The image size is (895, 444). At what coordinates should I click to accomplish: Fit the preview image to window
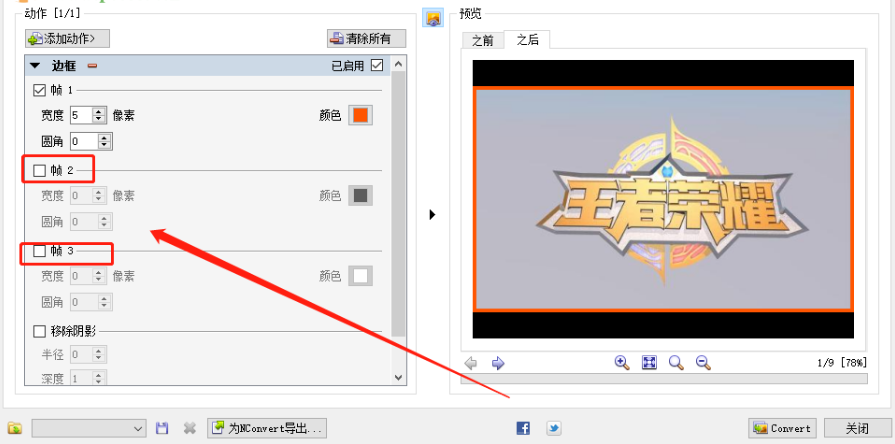pos(649,363)
